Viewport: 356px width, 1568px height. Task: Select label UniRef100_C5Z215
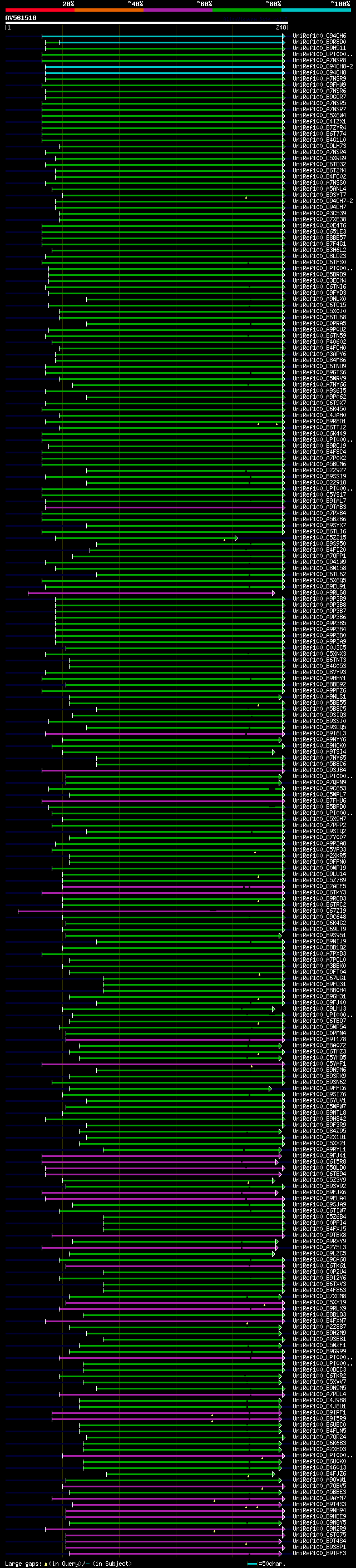319,537
